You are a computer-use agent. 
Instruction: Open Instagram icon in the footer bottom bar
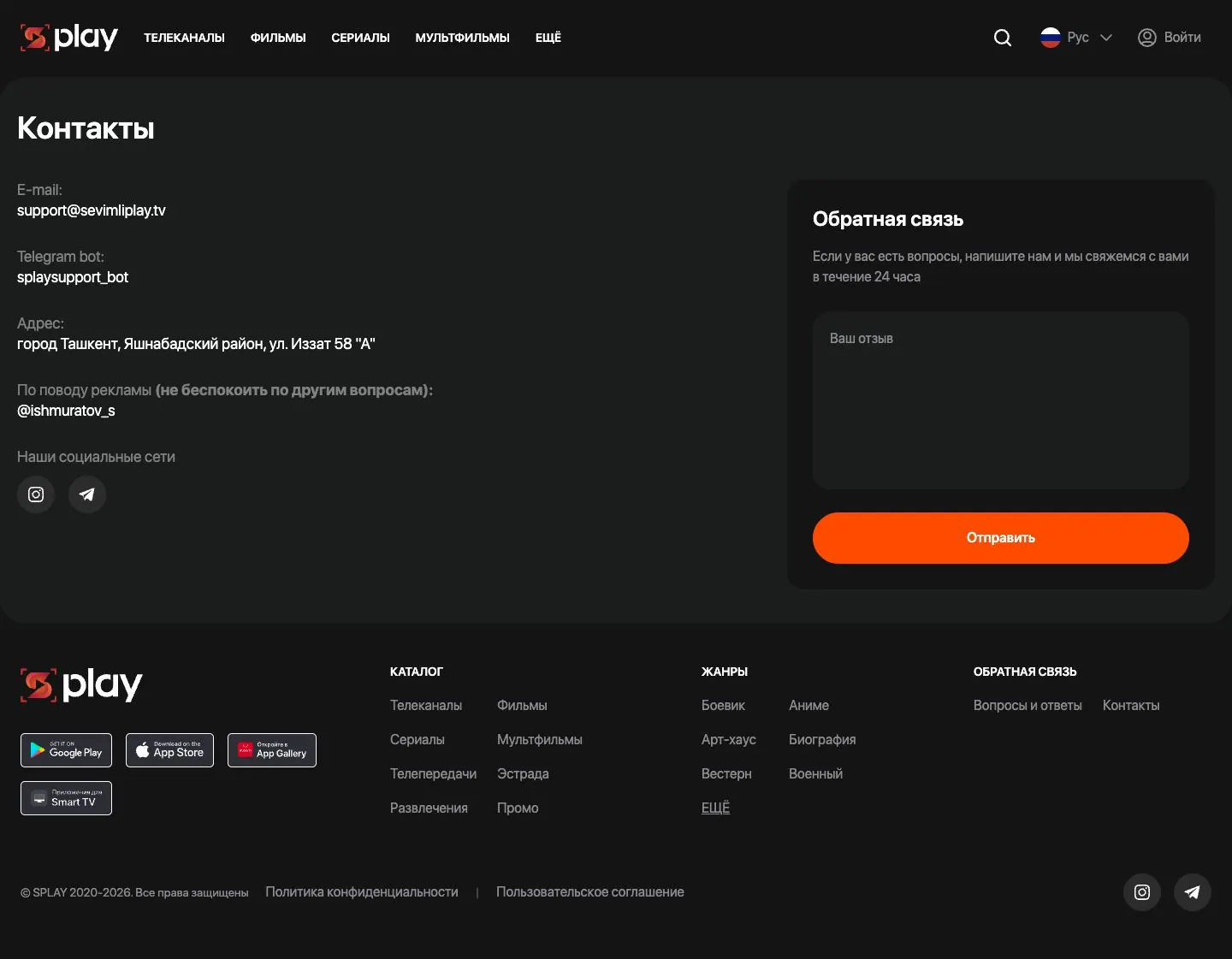tap(1142, 892)
